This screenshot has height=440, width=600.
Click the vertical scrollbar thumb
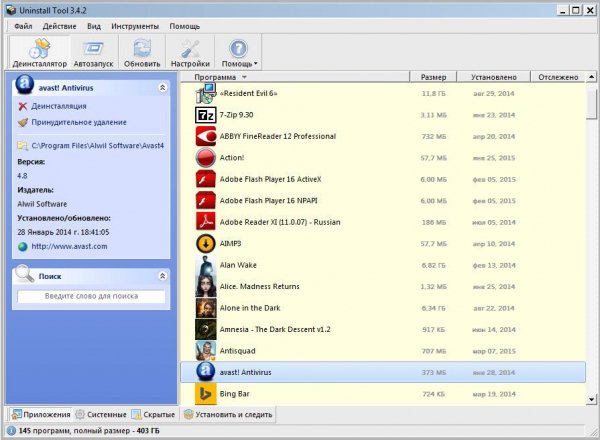[592, 102]
